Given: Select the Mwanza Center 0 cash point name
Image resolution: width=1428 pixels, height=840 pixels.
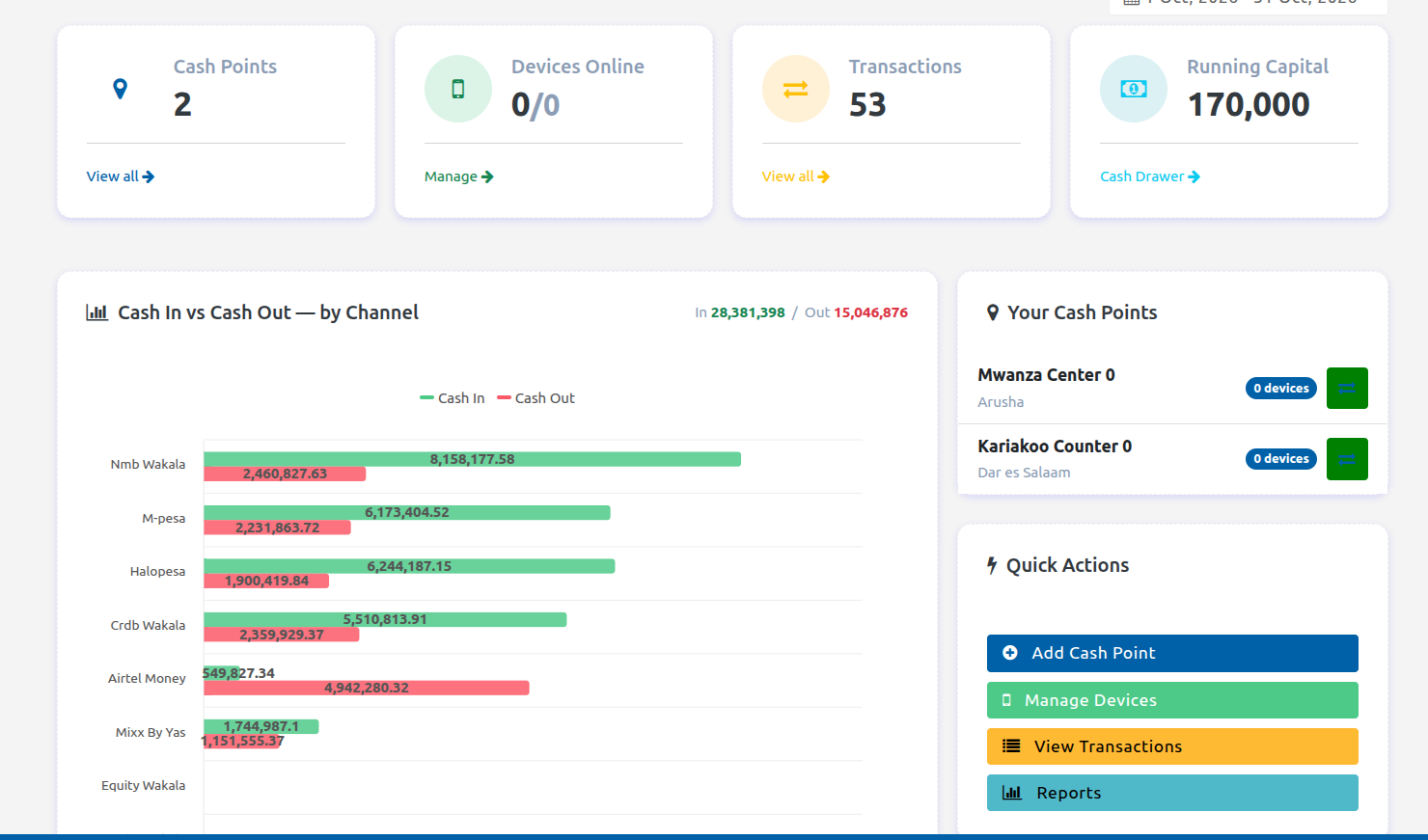Looking at the screenshot, I should click(1046, 375).
